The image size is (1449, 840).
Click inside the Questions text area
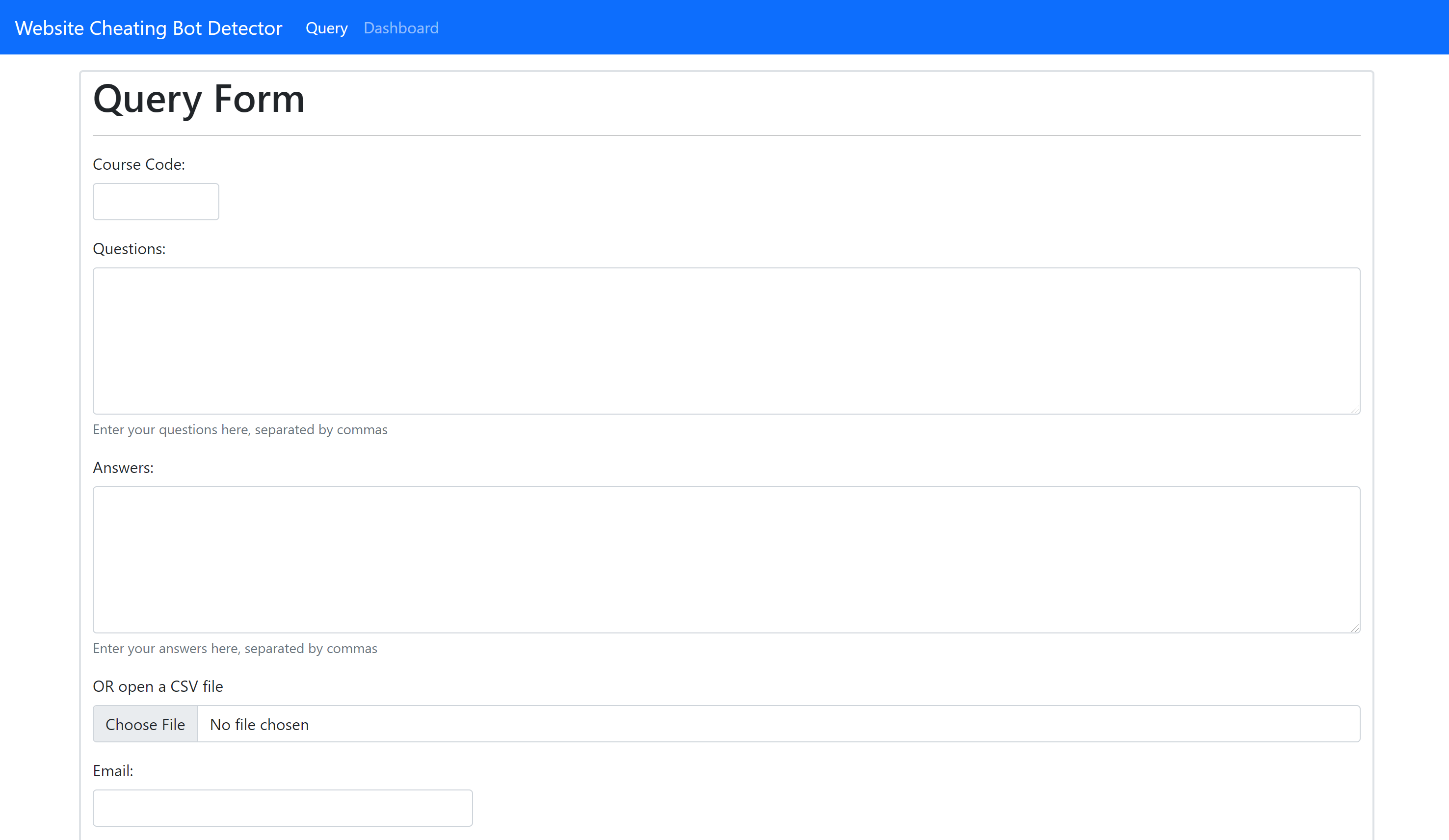(726, 341)
